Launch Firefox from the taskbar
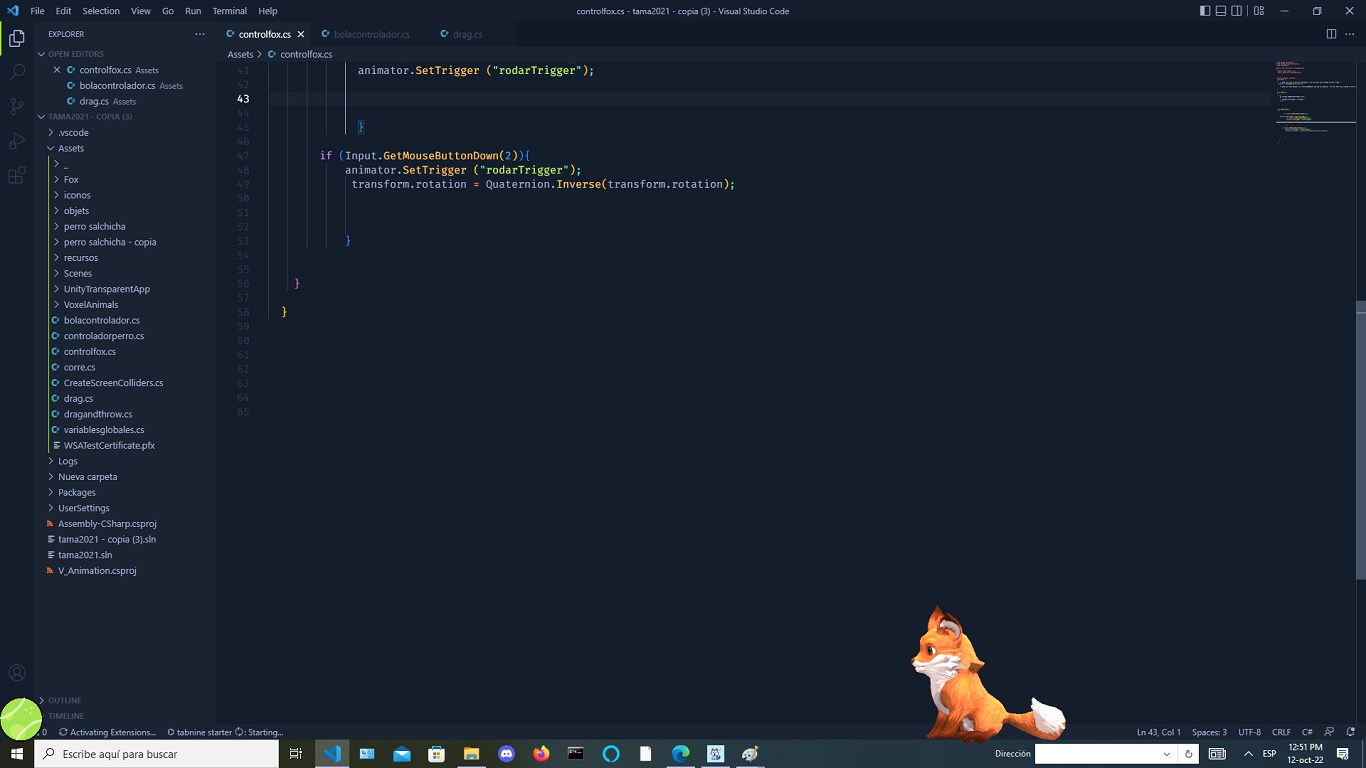Screen dimensions: 1366x768 tap(541, 753)
